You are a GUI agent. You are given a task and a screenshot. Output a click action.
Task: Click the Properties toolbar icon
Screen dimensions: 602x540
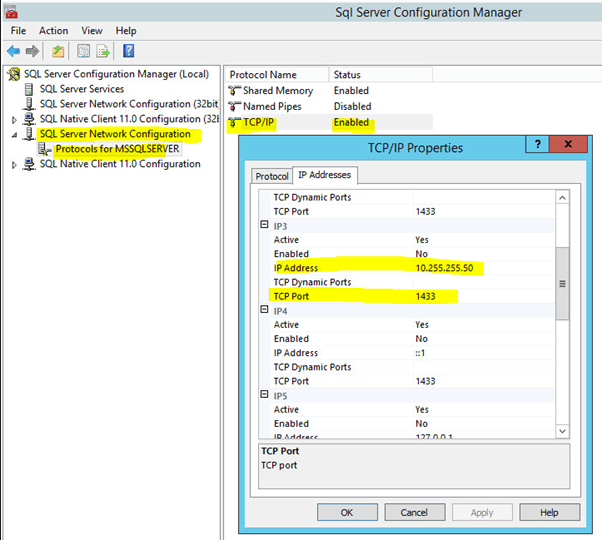(x=84, y=51)
